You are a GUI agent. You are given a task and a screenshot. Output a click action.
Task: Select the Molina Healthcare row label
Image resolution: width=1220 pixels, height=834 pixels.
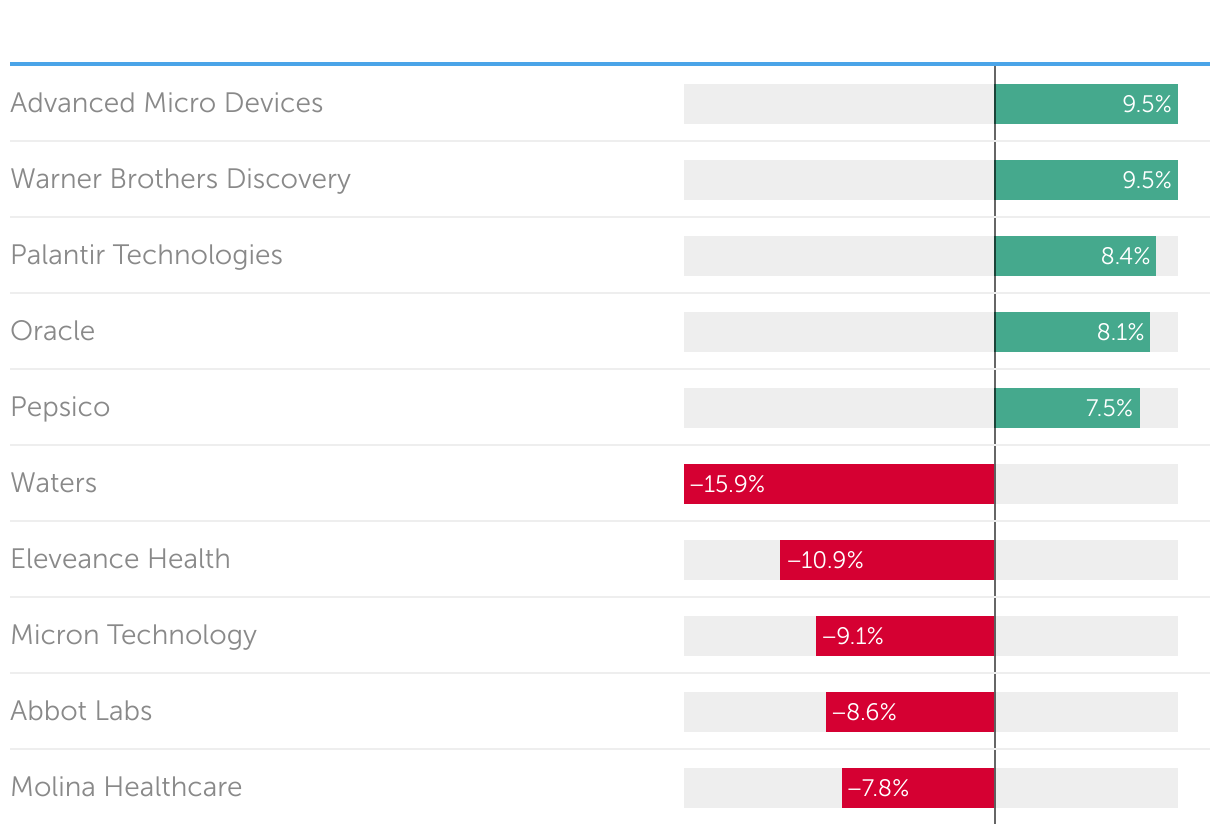[x=126, y=787]
